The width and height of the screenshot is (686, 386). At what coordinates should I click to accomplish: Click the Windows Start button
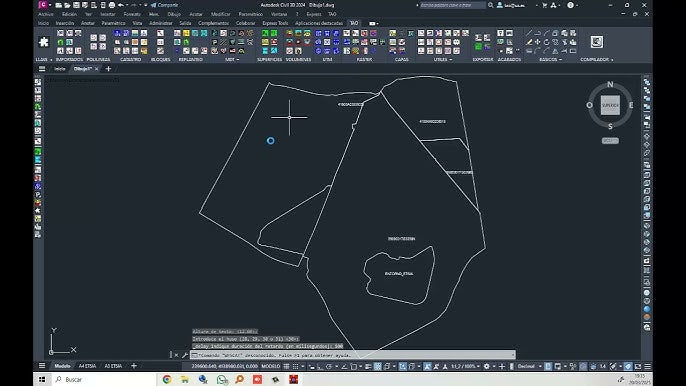(42, 379)
